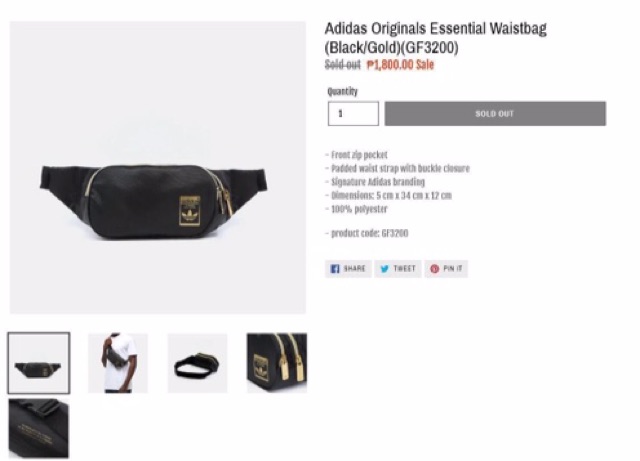Viewport: 640px width, 461px height.
Task: Click the PIN IT button text
Action: click(453, 268)
